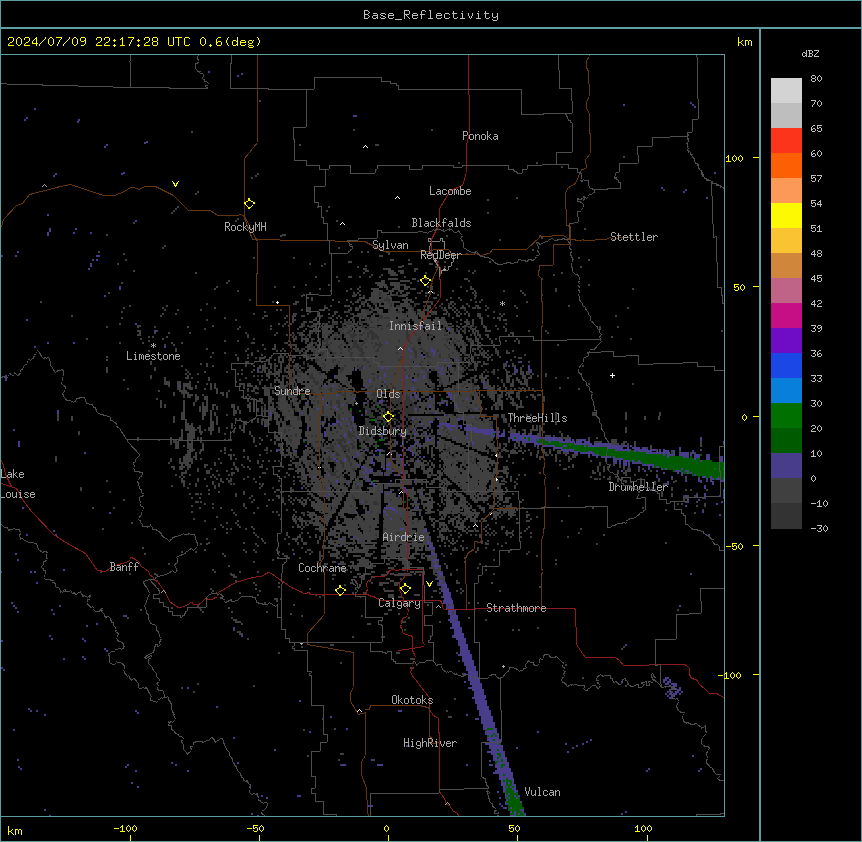Click the Base_Reflectivity title
862x842 pixels.
[x=431, y=15]
